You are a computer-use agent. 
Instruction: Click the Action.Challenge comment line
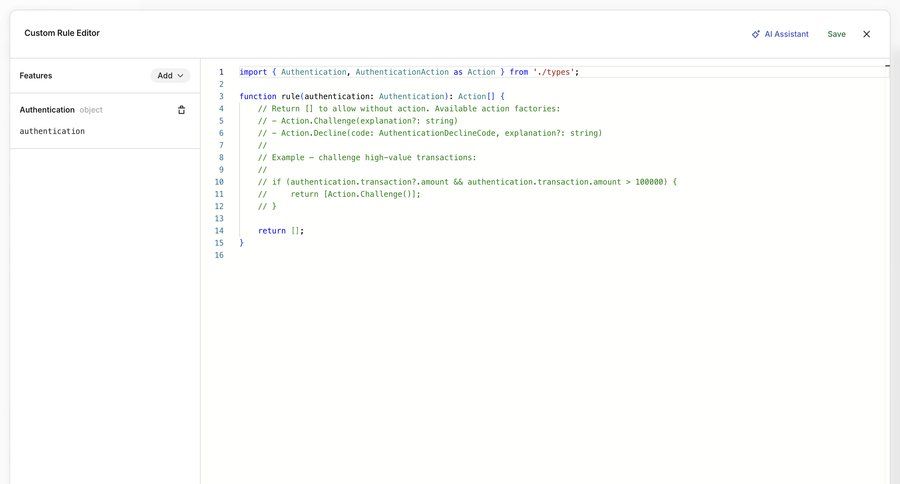tap(358, 121)
